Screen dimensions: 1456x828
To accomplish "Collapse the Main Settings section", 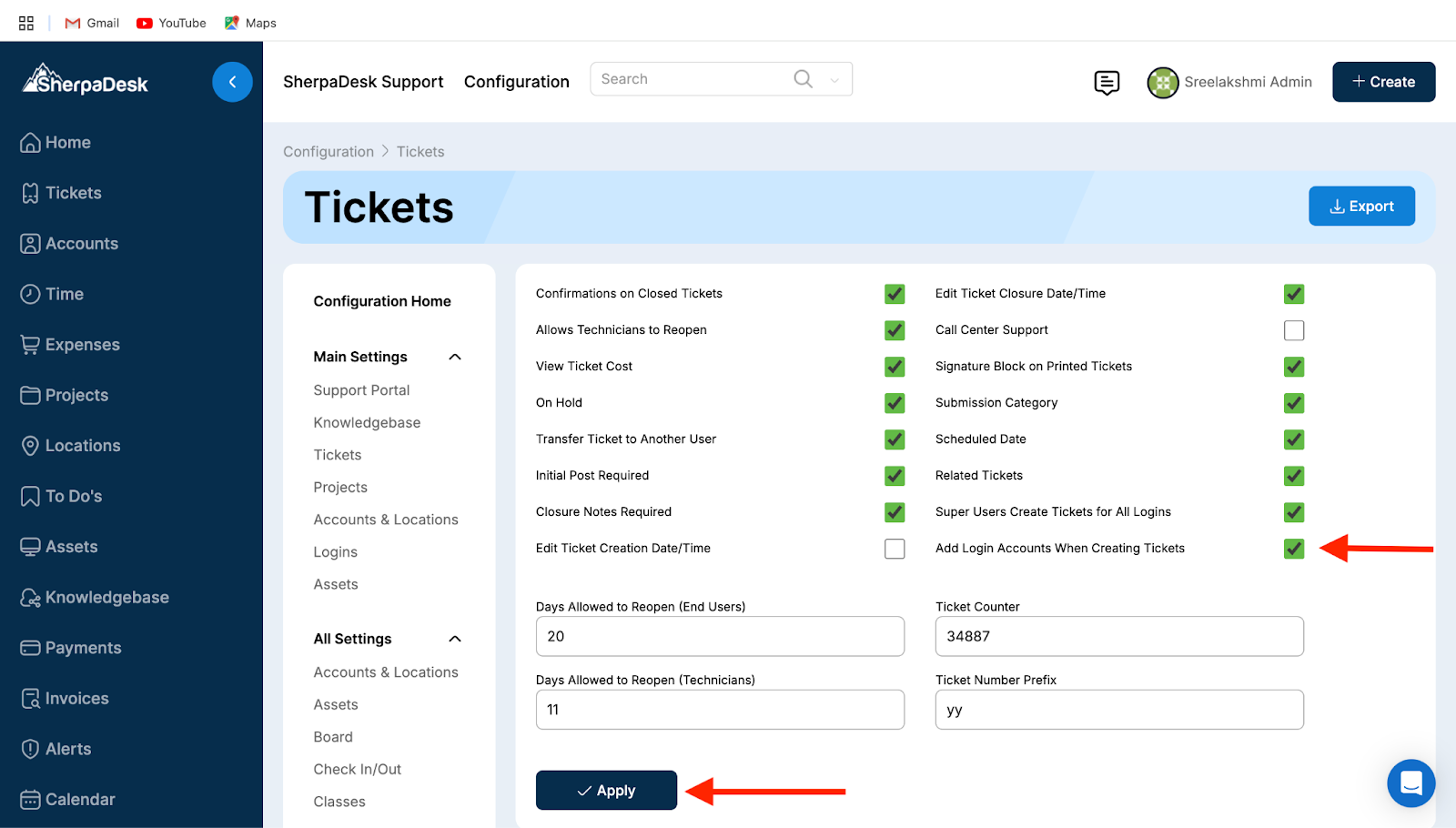I will 455,357.
